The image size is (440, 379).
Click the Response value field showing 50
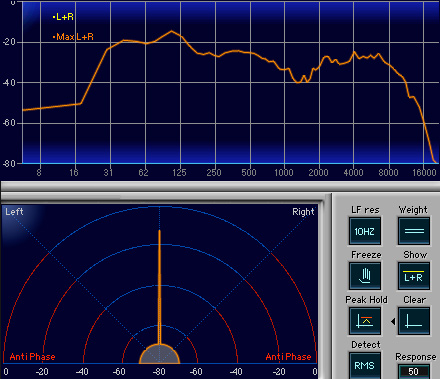414,371
